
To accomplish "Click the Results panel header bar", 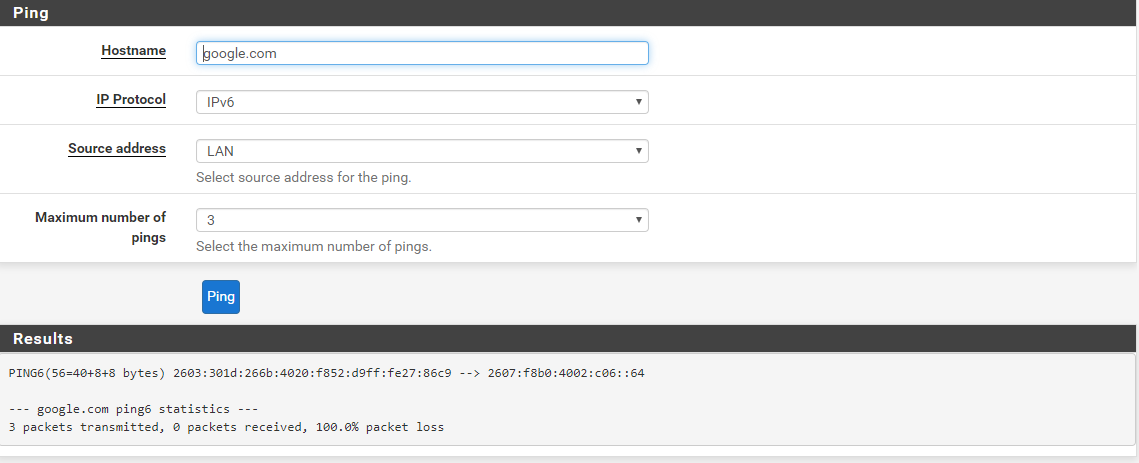I will click(568, 339).
